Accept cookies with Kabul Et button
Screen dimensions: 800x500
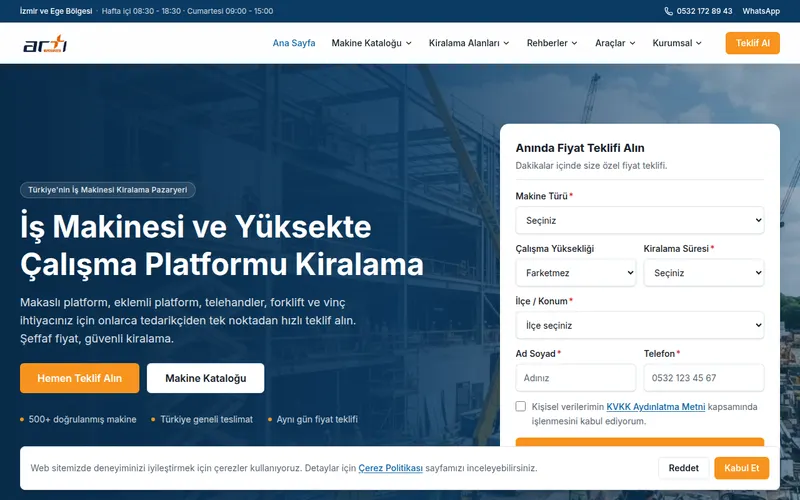click(741, 468)
